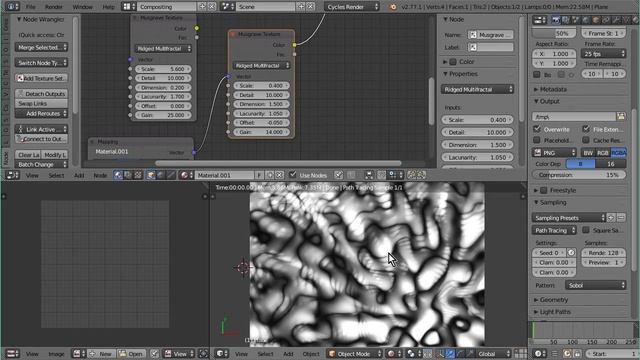
Task: Click the seed animate clock icon
Action: (x=571, y=253)
